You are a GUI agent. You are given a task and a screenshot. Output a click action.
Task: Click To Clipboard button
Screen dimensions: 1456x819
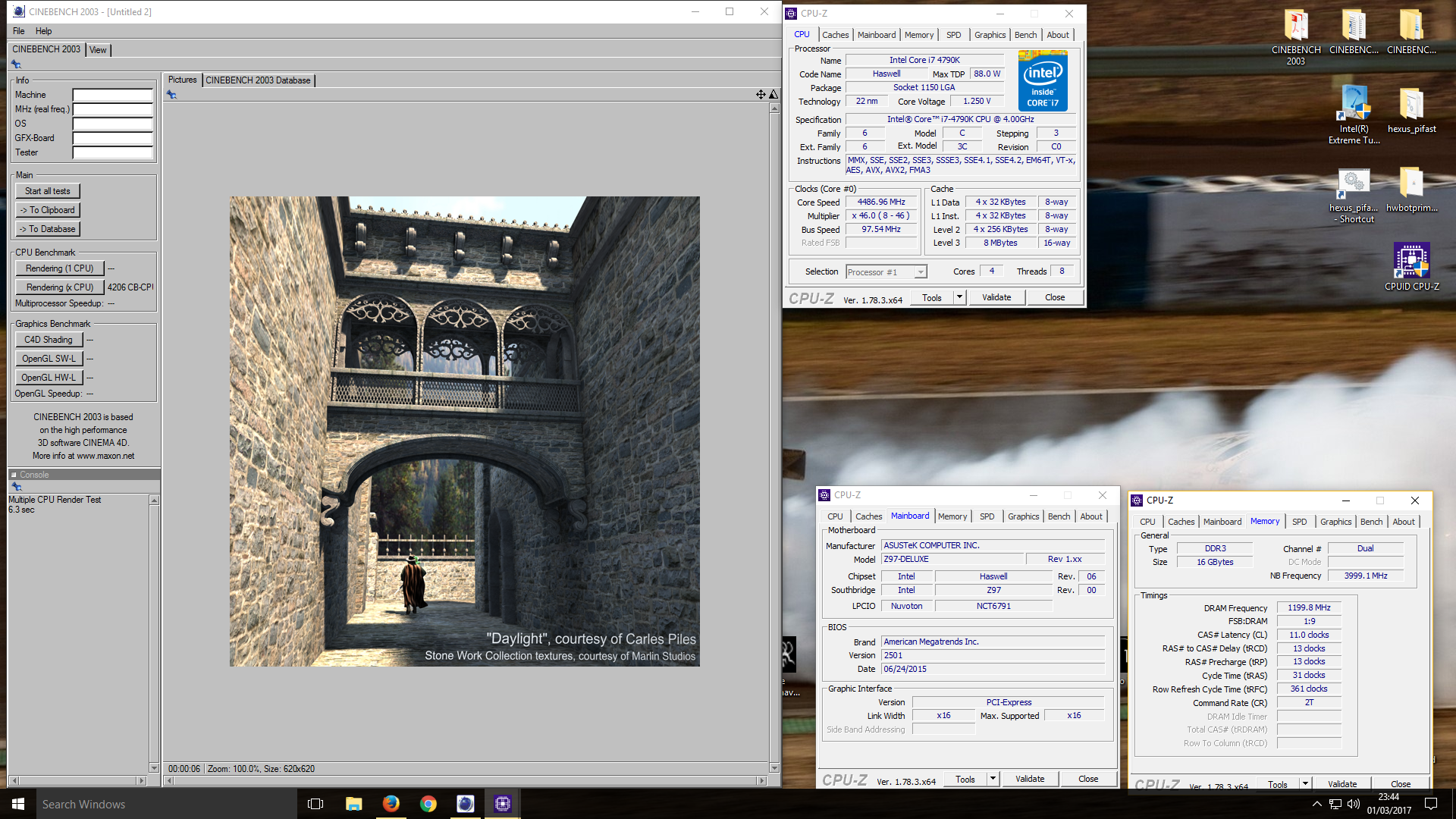point(48,210)
